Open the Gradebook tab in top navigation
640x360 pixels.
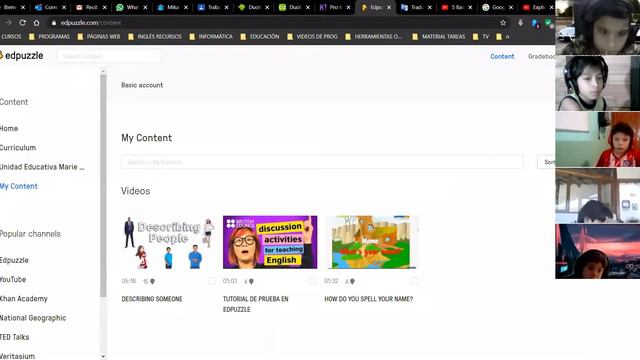point(542,56)
